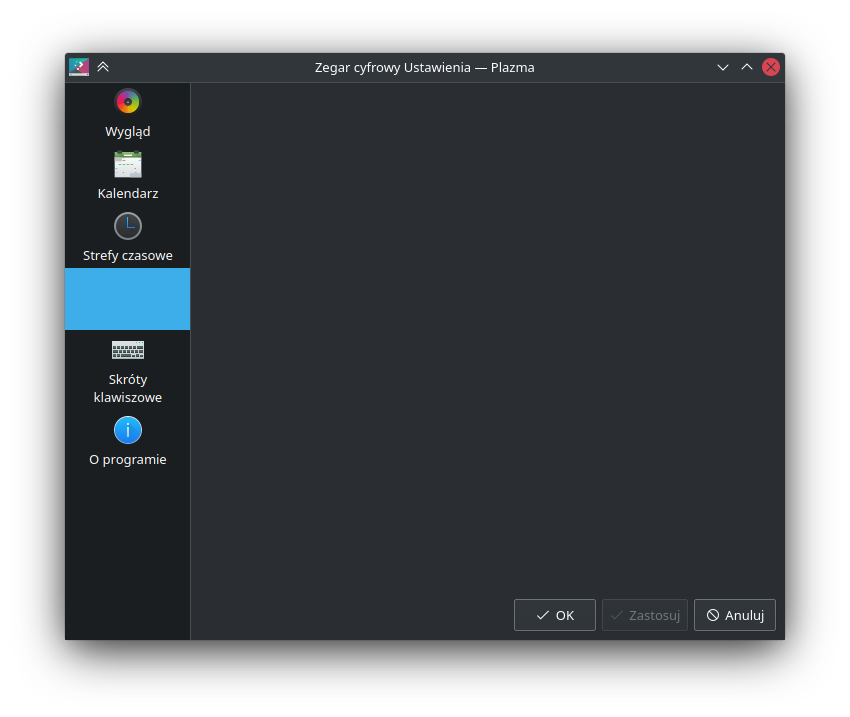Open the Wygląd settings page label

(127, 132)
